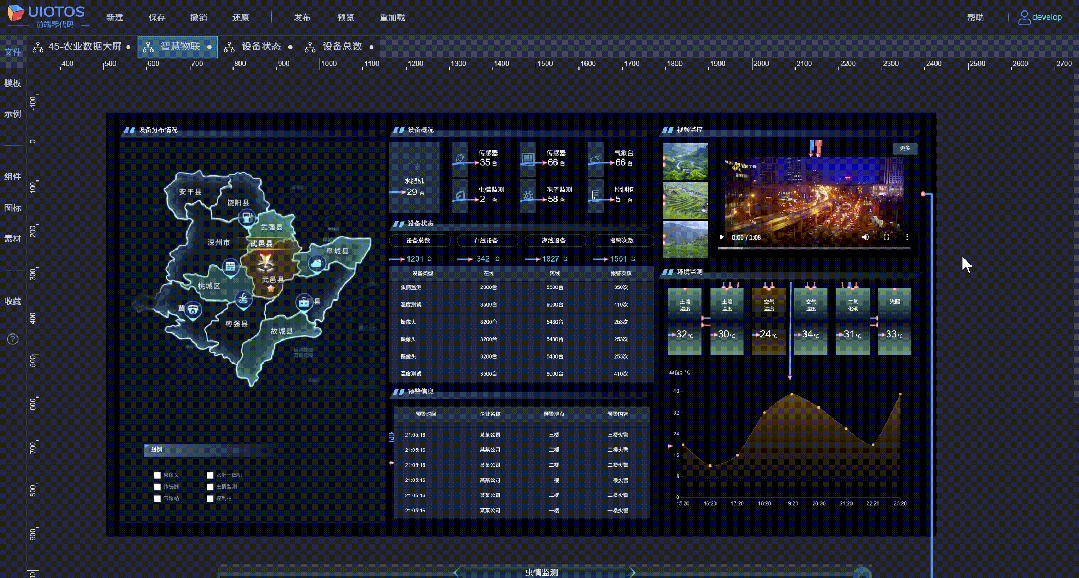Click the map marker between 桃城区 and 武邑县
Screen dimensions: 1079x578
point(242,298)
